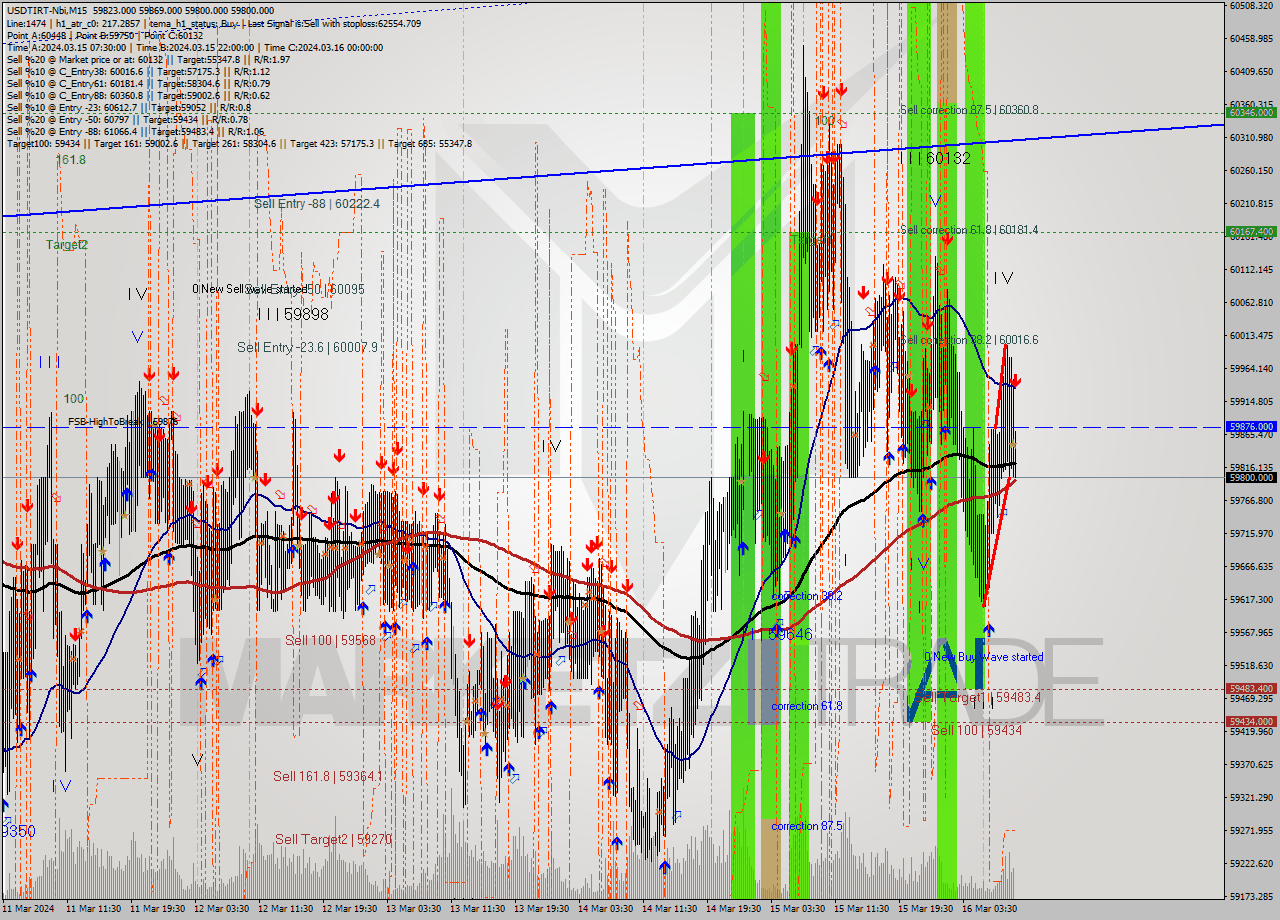This screenshot has height=920, width=1280.
Task: Click the '12 Mar 03:30' time axis label
Action: pos(222,909)
